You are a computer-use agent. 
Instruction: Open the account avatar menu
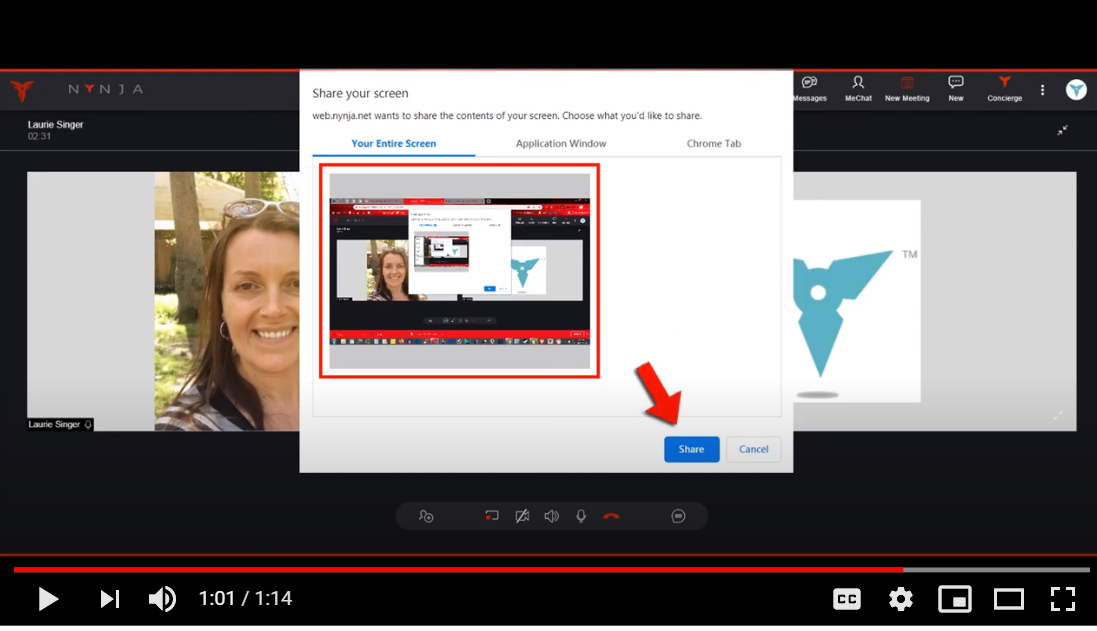(1076, 89)
